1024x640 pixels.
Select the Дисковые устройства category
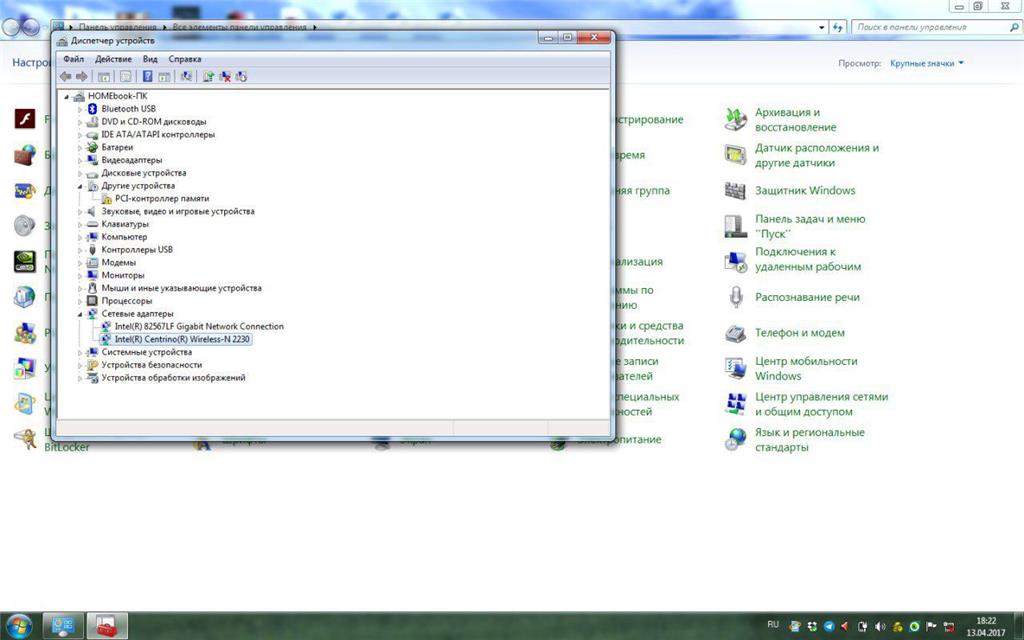(x=144, y=173)
